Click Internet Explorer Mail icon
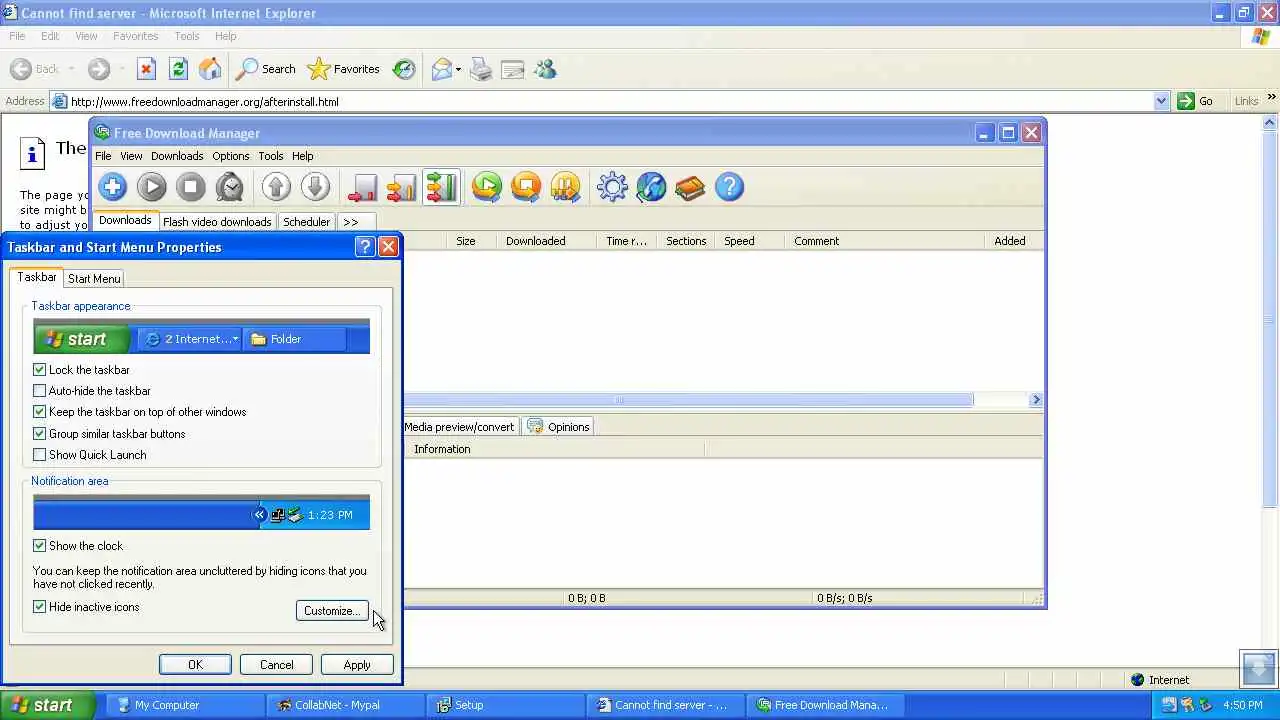 [x=441, y=69]
